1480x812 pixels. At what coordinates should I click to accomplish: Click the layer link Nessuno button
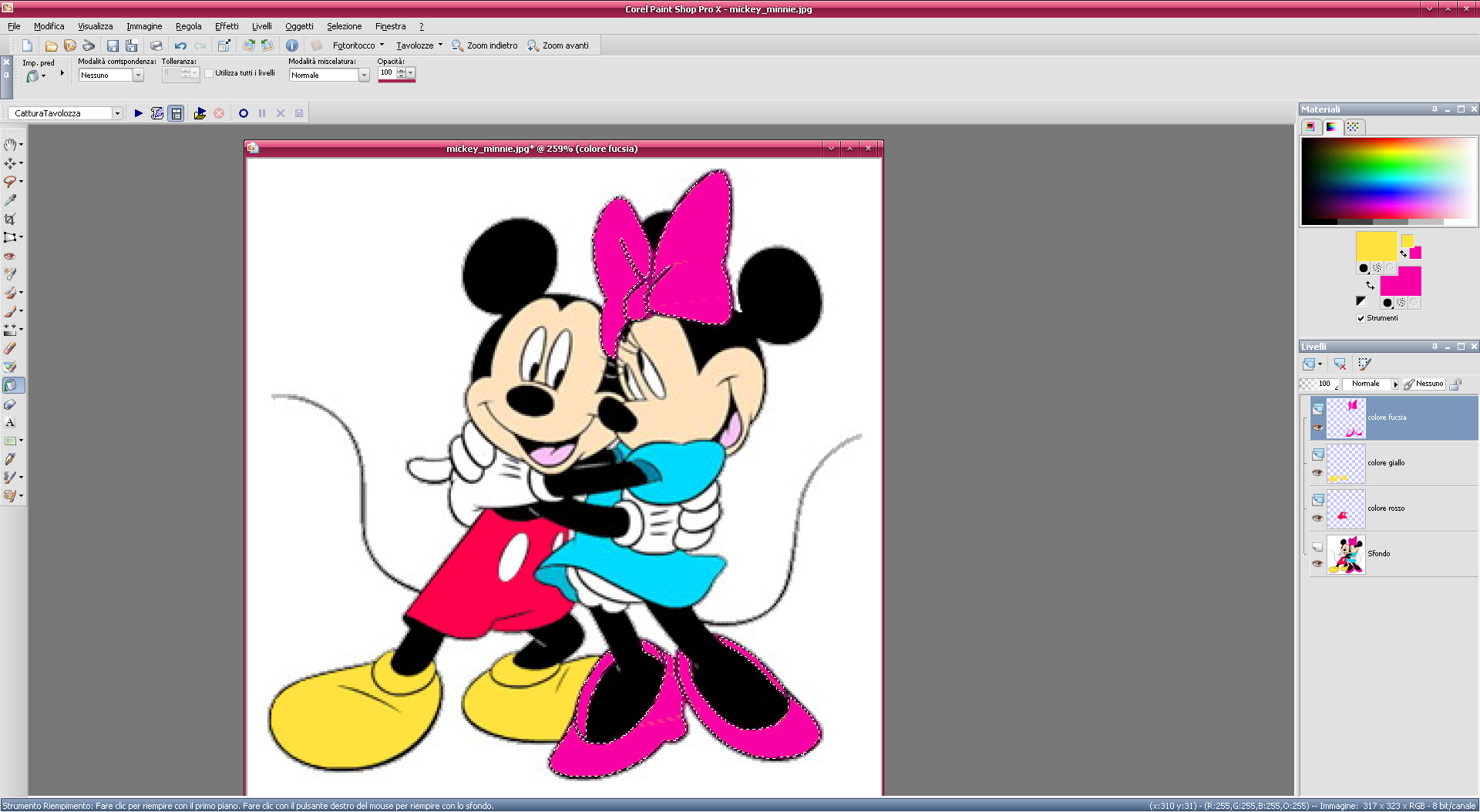tap(1424, 384)
